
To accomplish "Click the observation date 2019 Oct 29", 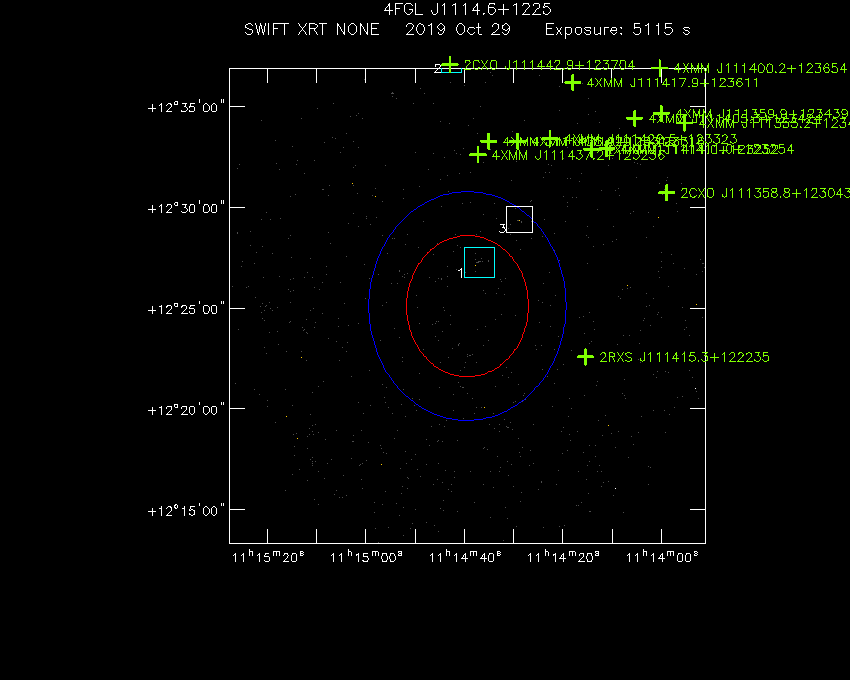I will point(458,29).
